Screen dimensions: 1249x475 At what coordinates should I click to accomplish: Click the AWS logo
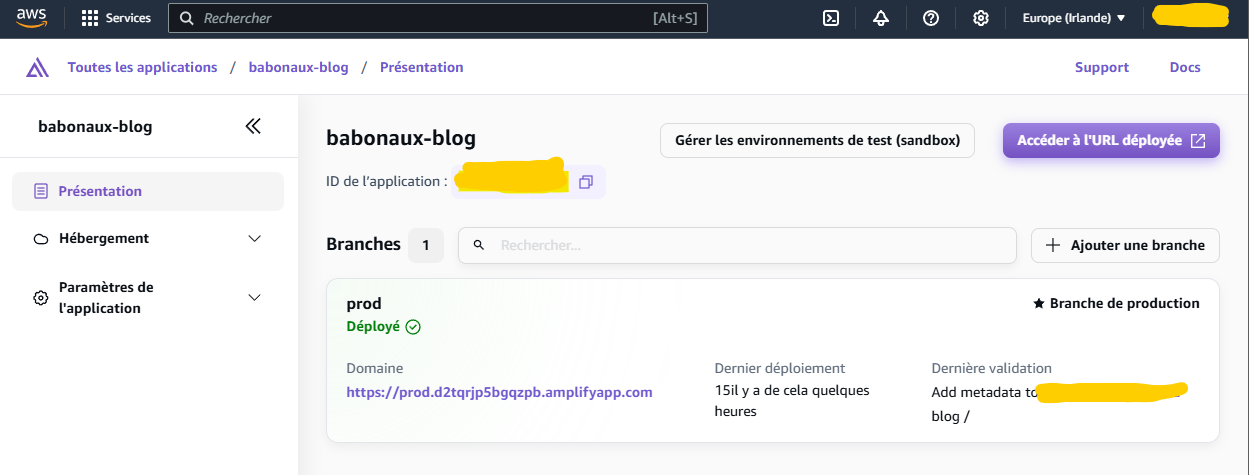click(32, 18)
